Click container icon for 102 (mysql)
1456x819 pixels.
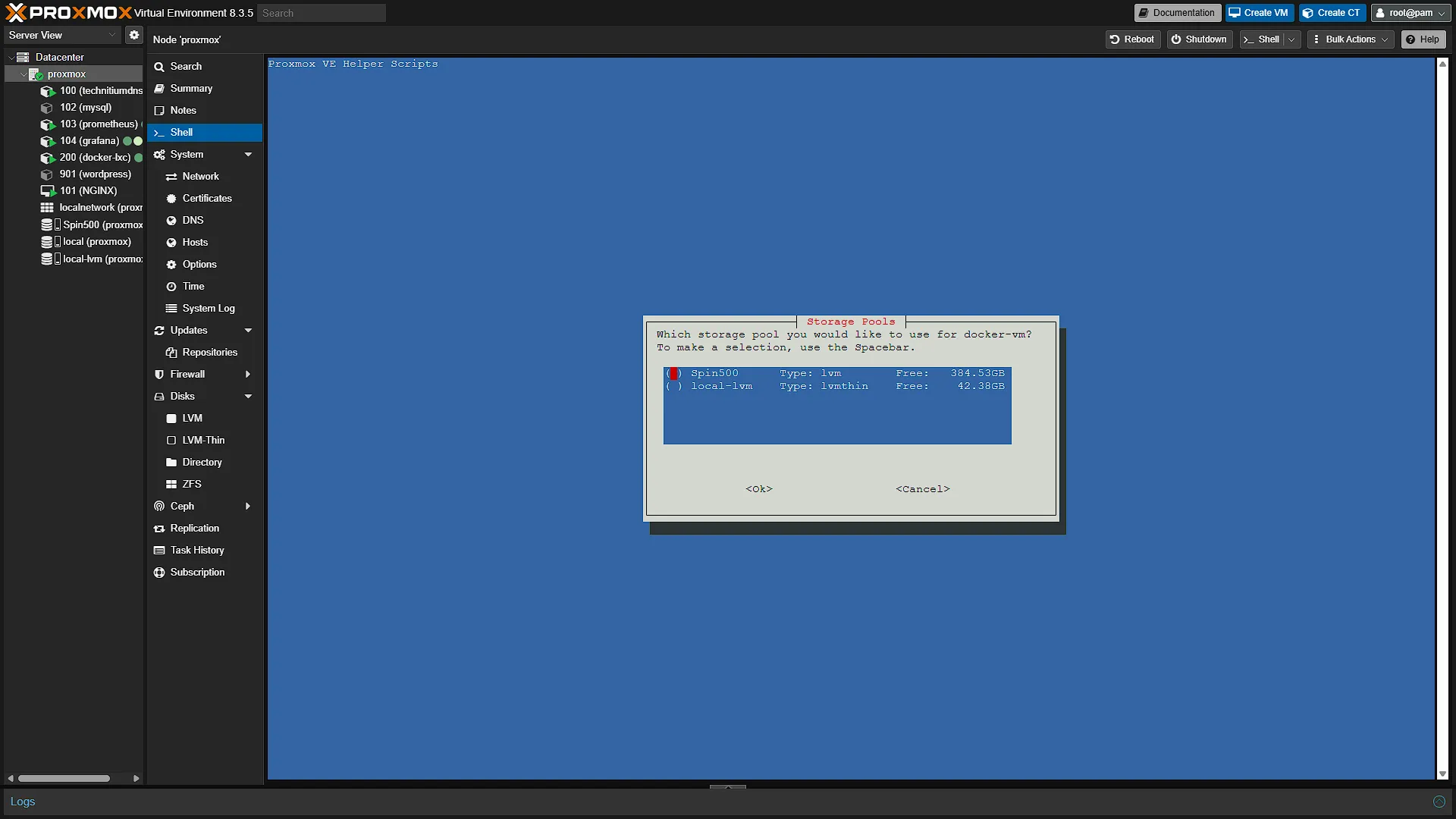pos(47,108)
